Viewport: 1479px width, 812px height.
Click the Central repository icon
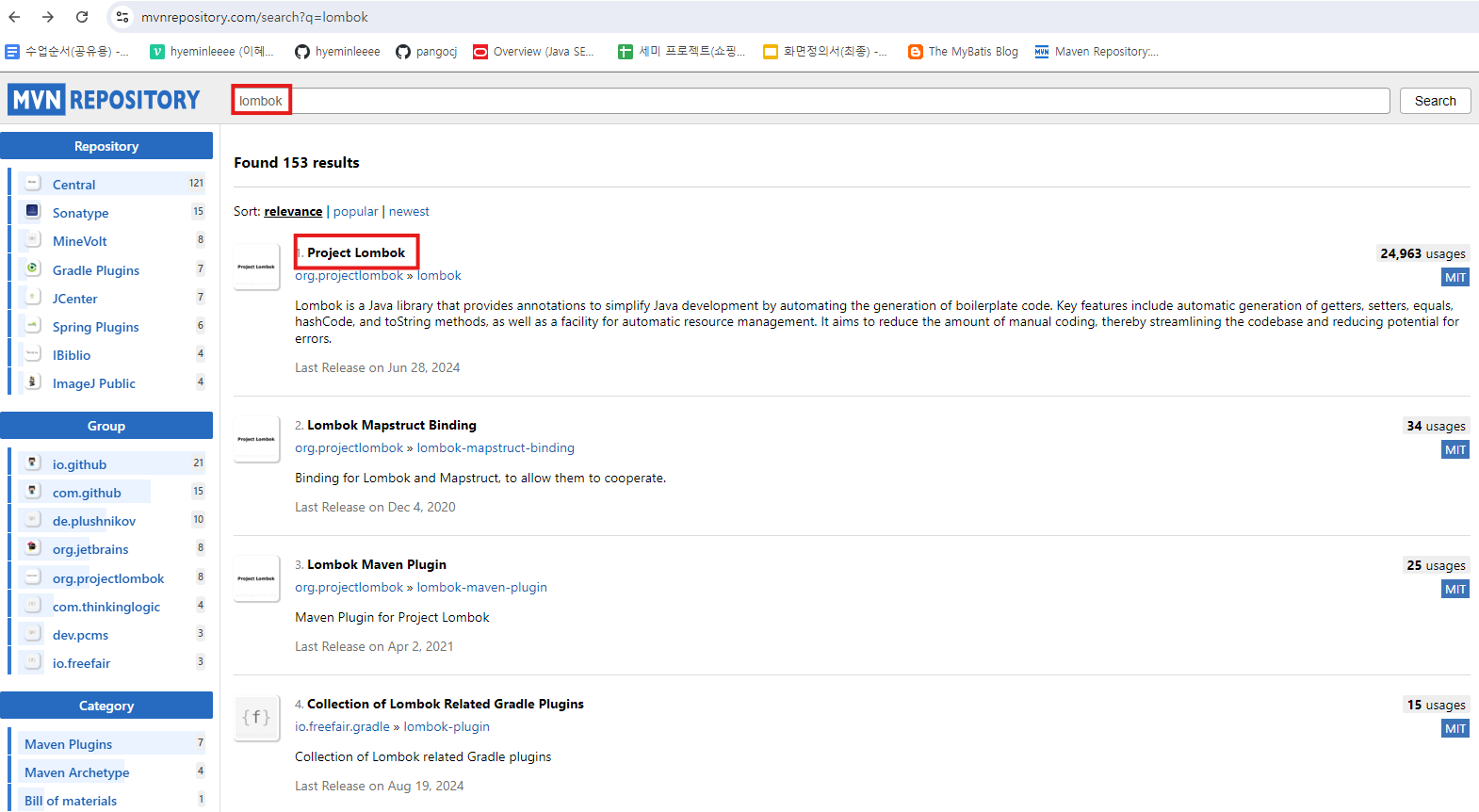33,183
